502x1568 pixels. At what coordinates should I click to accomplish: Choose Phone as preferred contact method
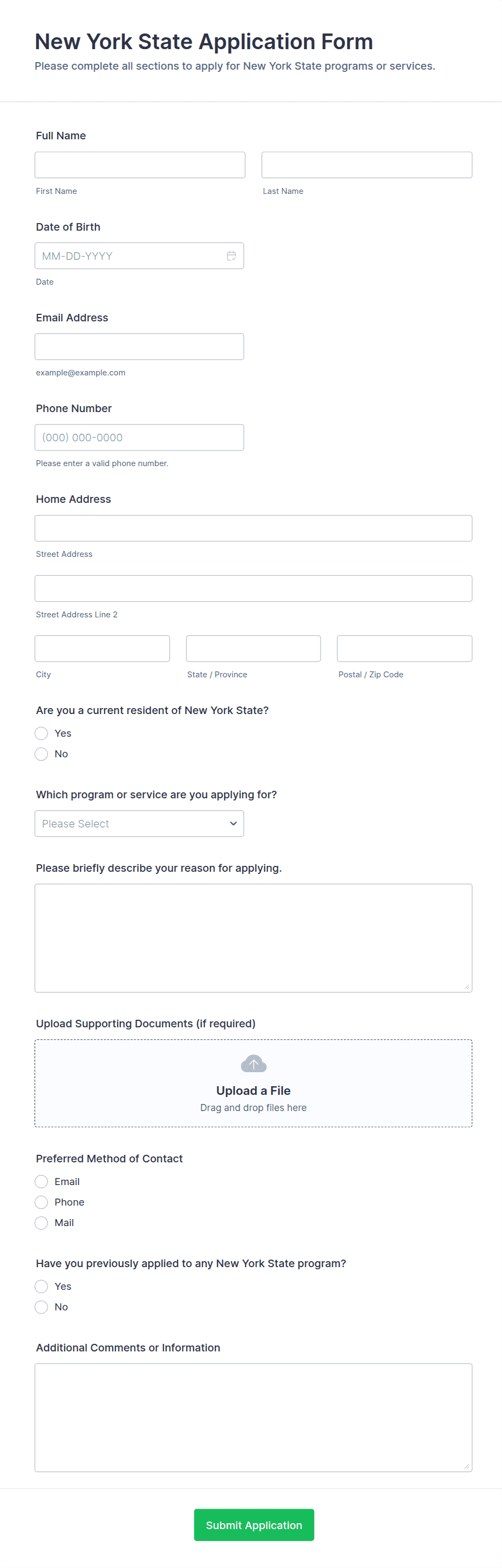(x=41, y=1202)
